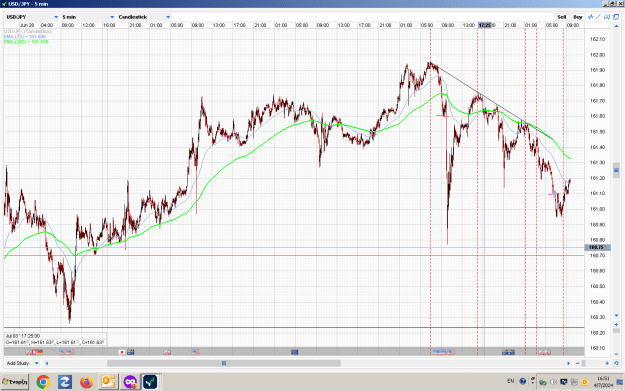Click the detach chart window icon
Image resolution: width=625 pixels, height=391 pixels.
616,17
